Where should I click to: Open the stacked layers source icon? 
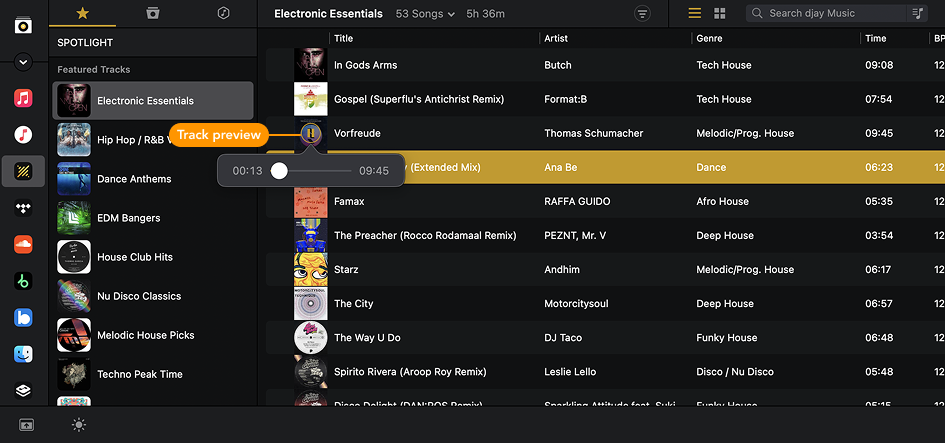[24, 391]
